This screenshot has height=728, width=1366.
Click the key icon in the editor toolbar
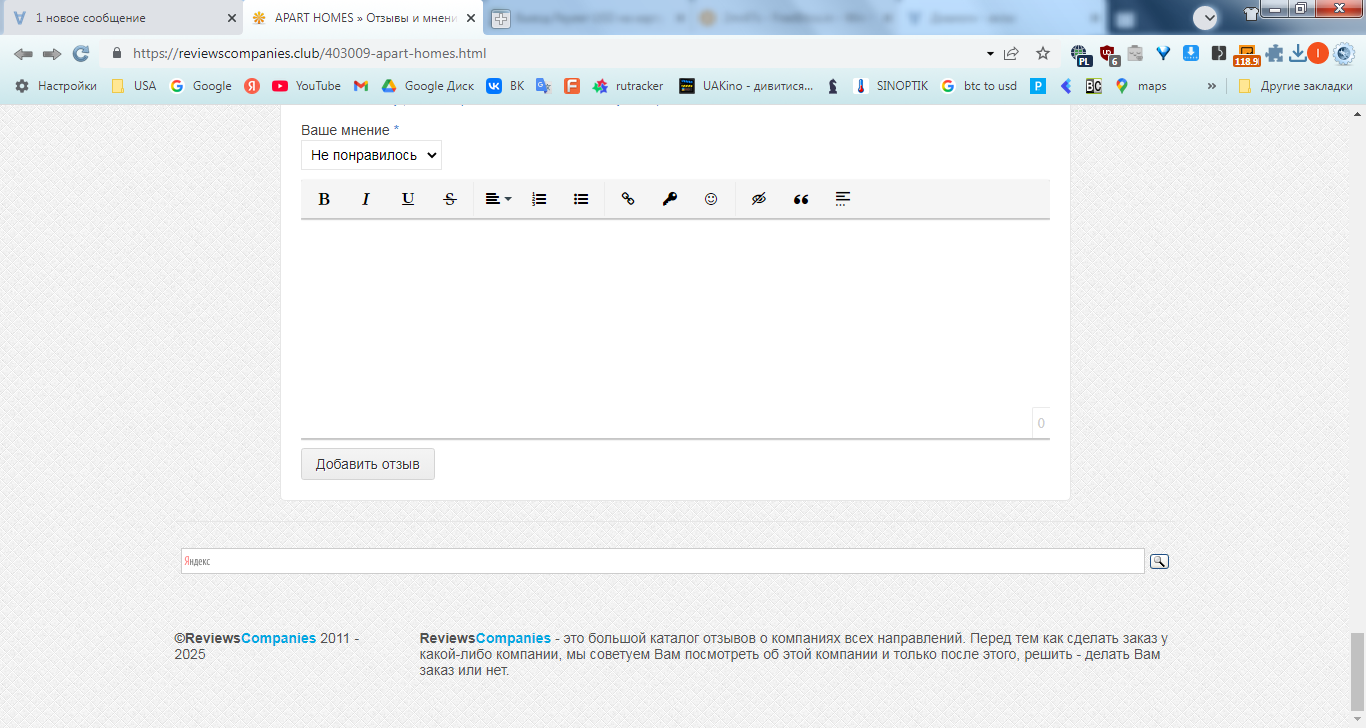(670, 199)
